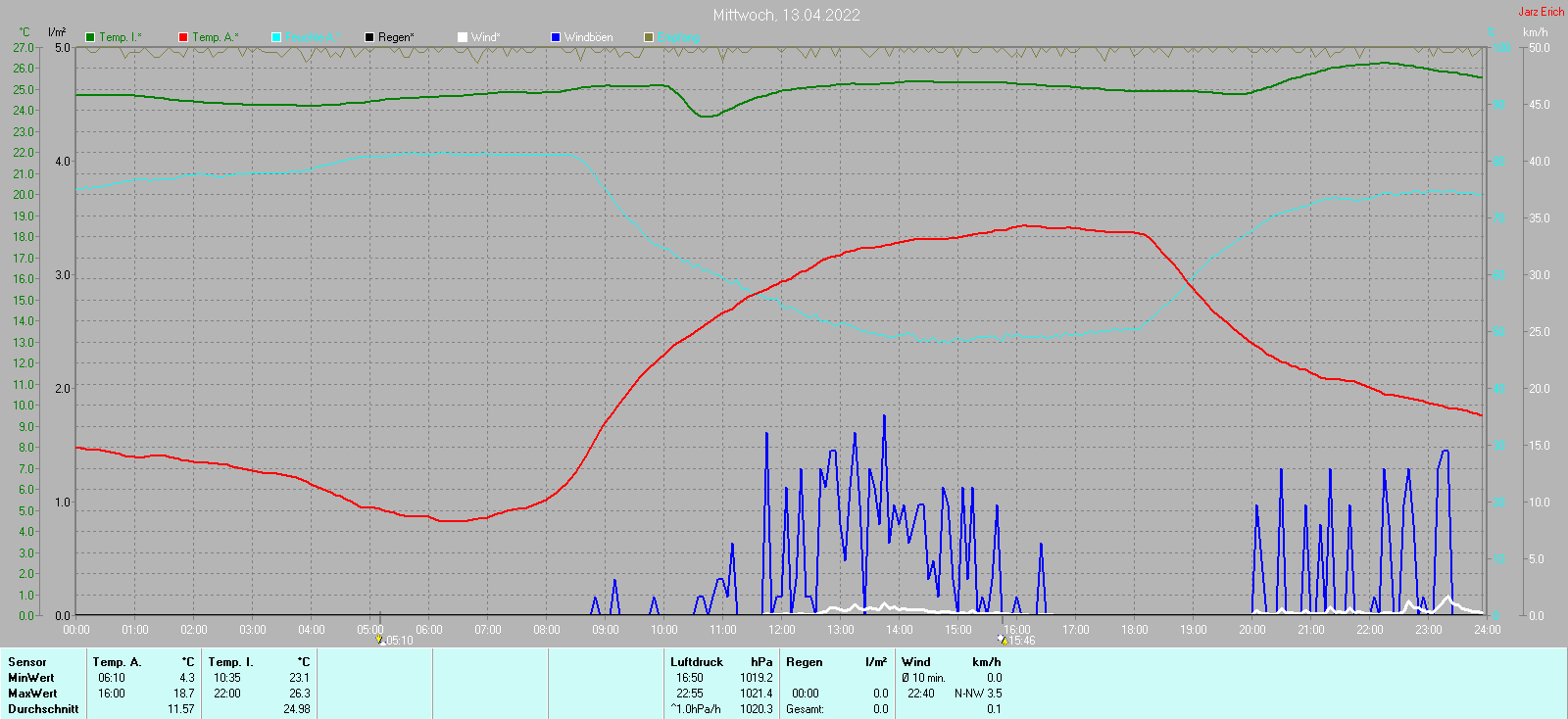Screen dimensions: 1568x719
Task: Click the Temp. A. minimum value '4.3'
Action: (187, 678)
